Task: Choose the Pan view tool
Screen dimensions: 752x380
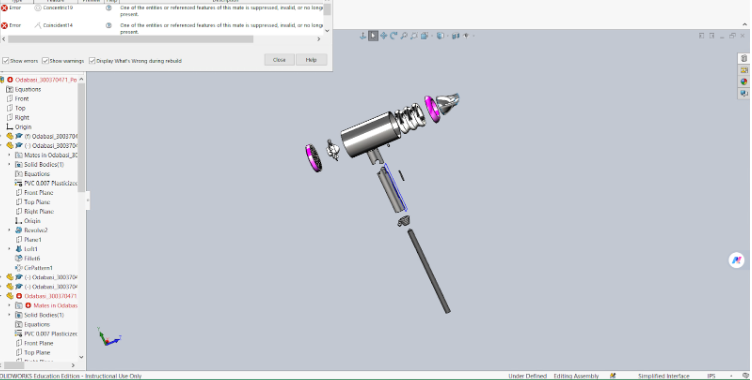Action: 384,36
